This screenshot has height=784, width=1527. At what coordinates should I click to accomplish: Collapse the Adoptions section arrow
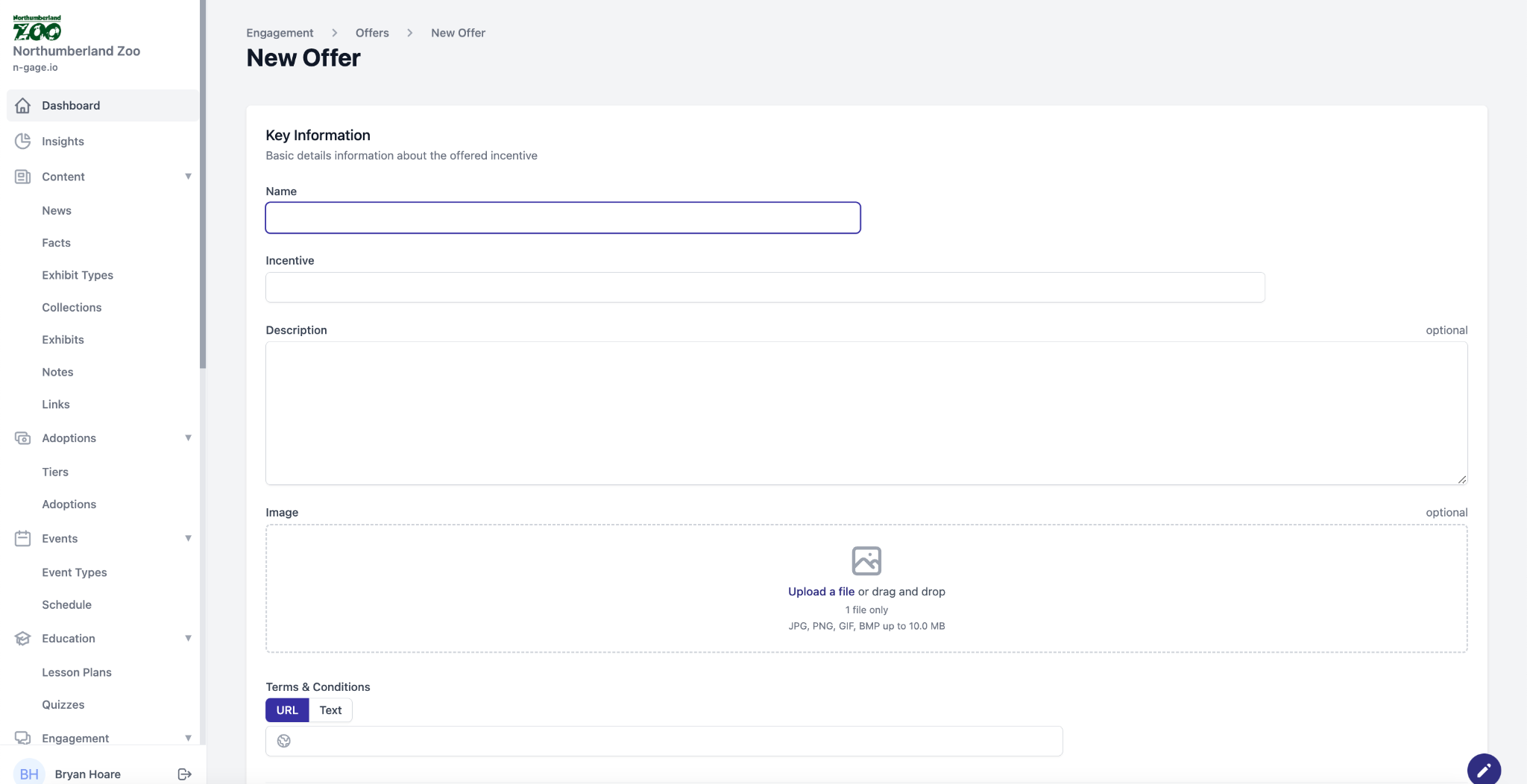tap(188, 438)
